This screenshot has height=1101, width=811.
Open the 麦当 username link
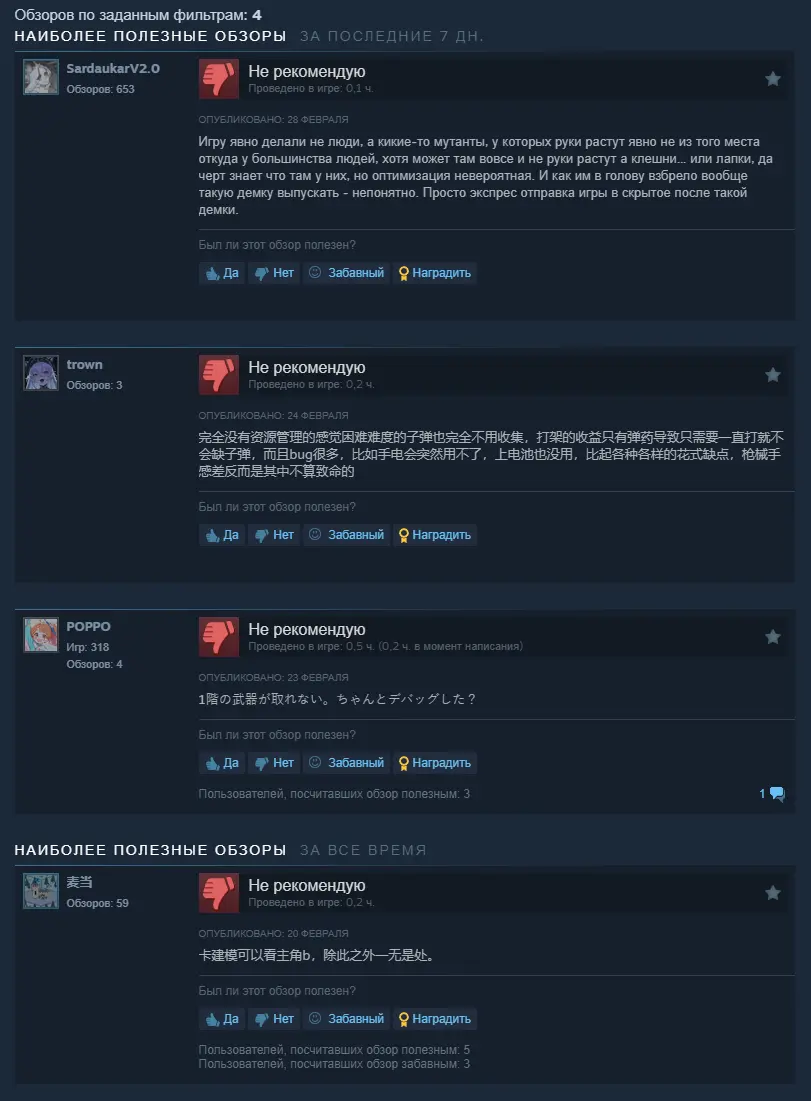(x=79, y=882)
